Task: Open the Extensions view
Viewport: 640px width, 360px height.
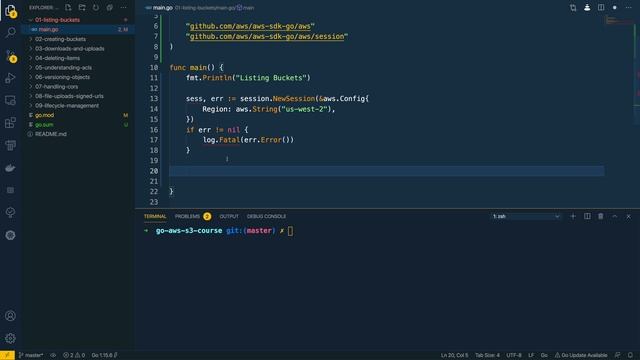Action: coord(11,122)
